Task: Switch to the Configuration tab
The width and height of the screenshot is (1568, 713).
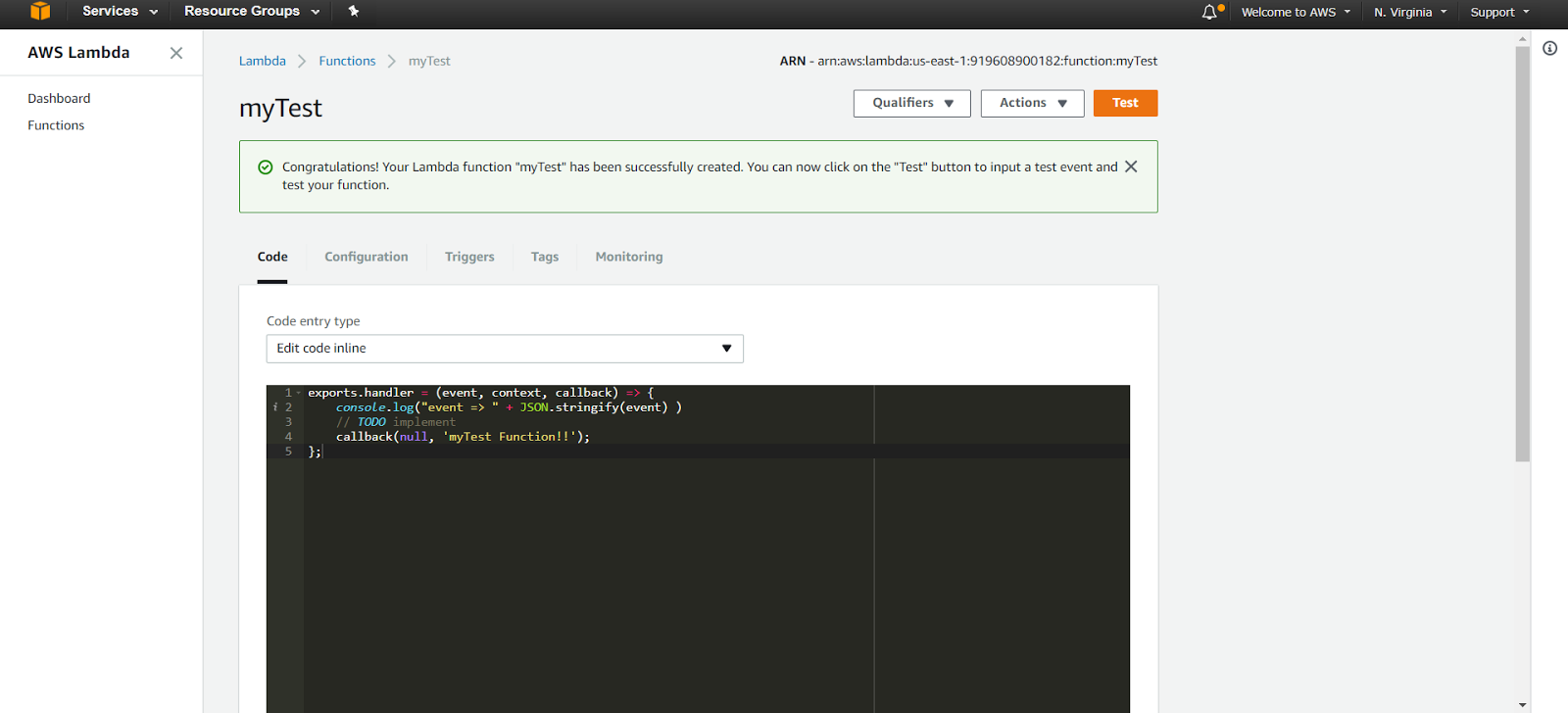Action: (x=367, y=257)
